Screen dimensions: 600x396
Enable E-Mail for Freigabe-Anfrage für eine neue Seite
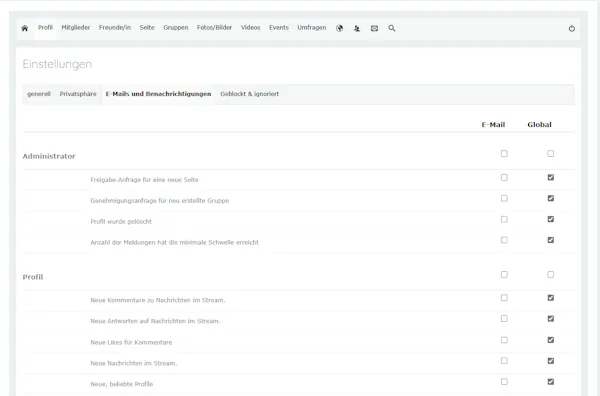point(504,178)
